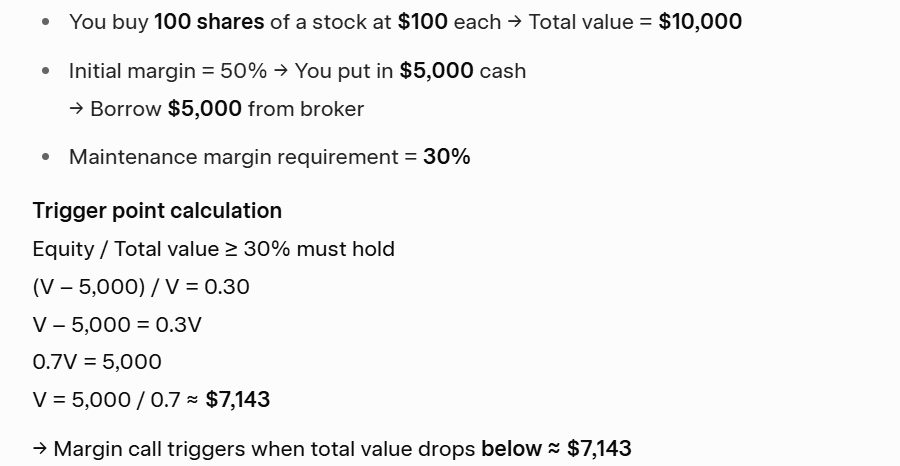Click the "Borrow" word in the broker line
The height and width of the screenshot is (466, 900).
[x=126, y=109]
